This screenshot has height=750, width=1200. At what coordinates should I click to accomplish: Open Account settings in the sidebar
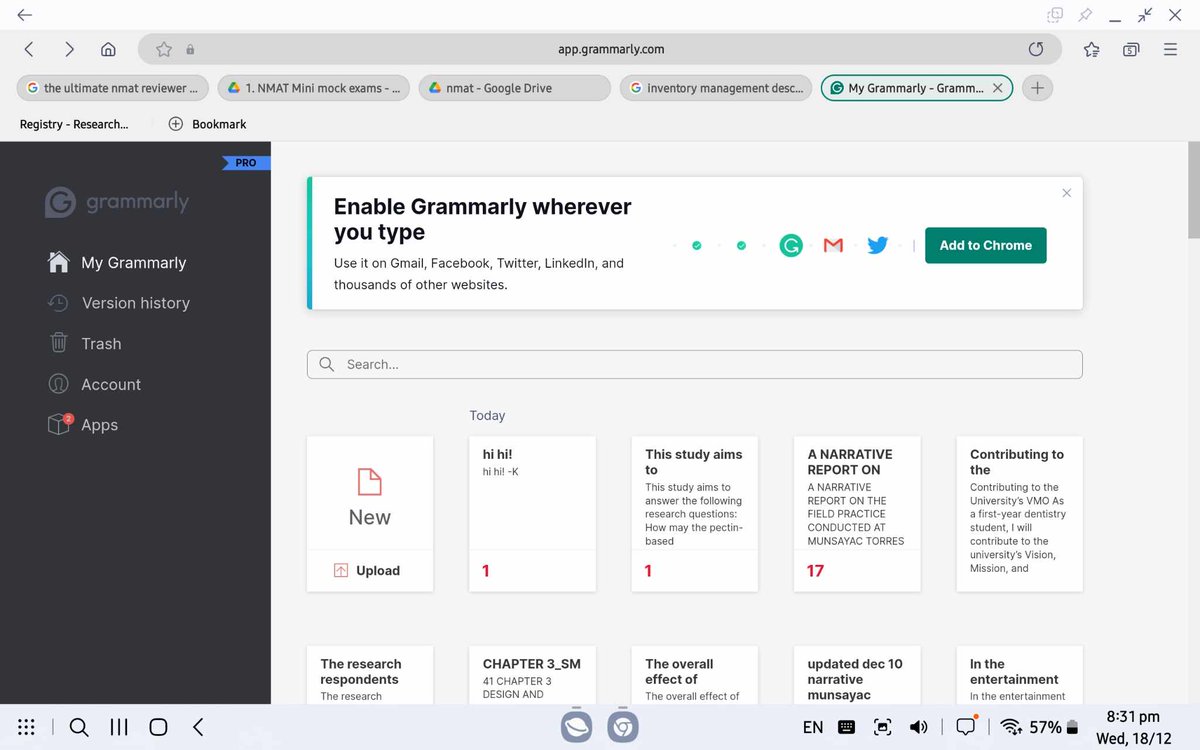(95, 385)
